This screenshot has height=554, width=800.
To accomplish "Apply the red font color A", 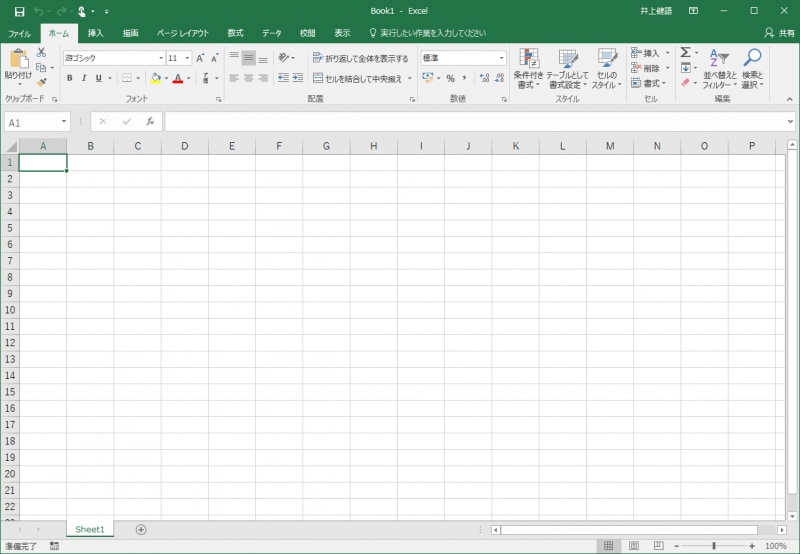I will point(178,78).
